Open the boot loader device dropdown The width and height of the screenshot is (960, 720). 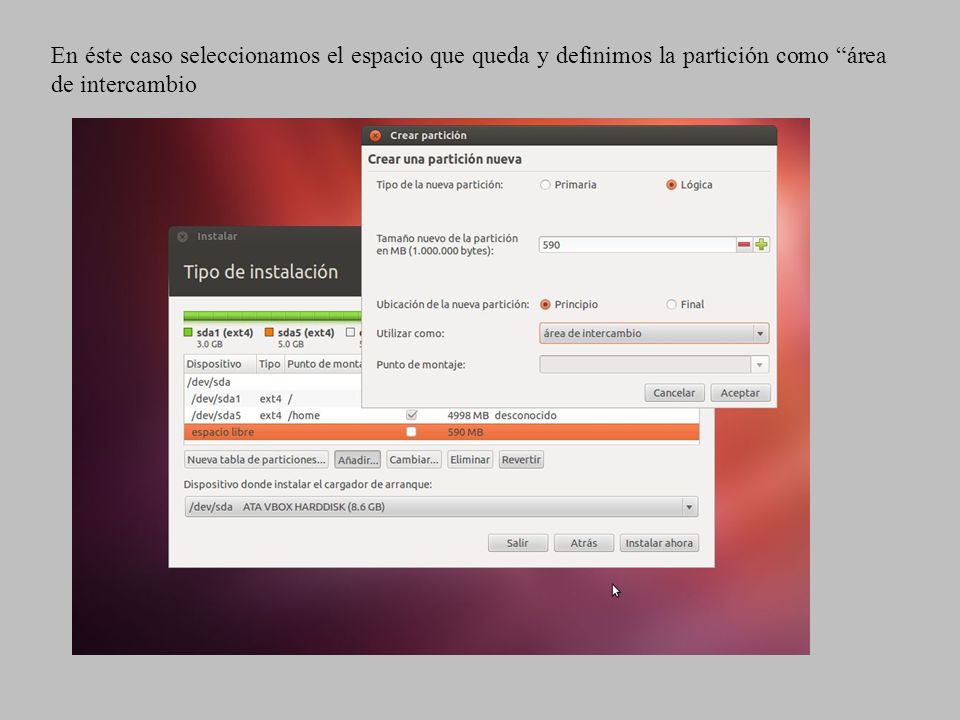pyautogui.click(x=441, y=507)
